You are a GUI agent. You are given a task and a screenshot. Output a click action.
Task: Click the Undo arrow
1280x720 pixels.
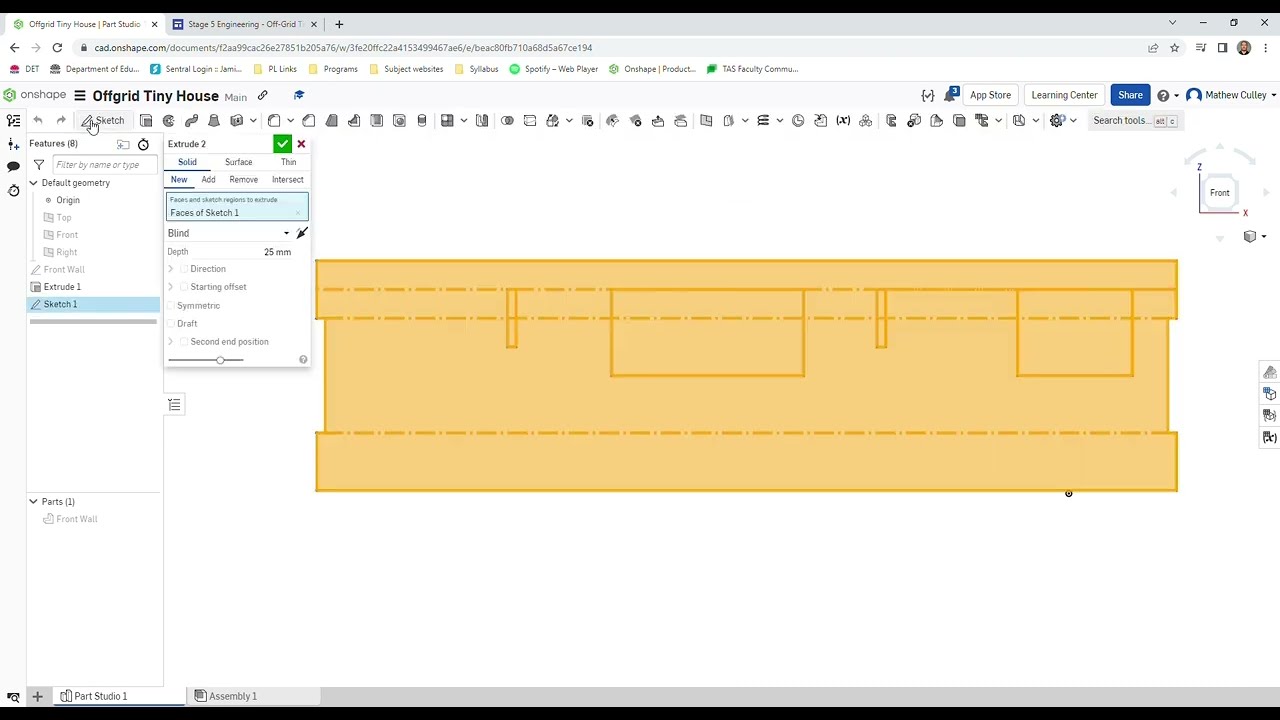38,120
